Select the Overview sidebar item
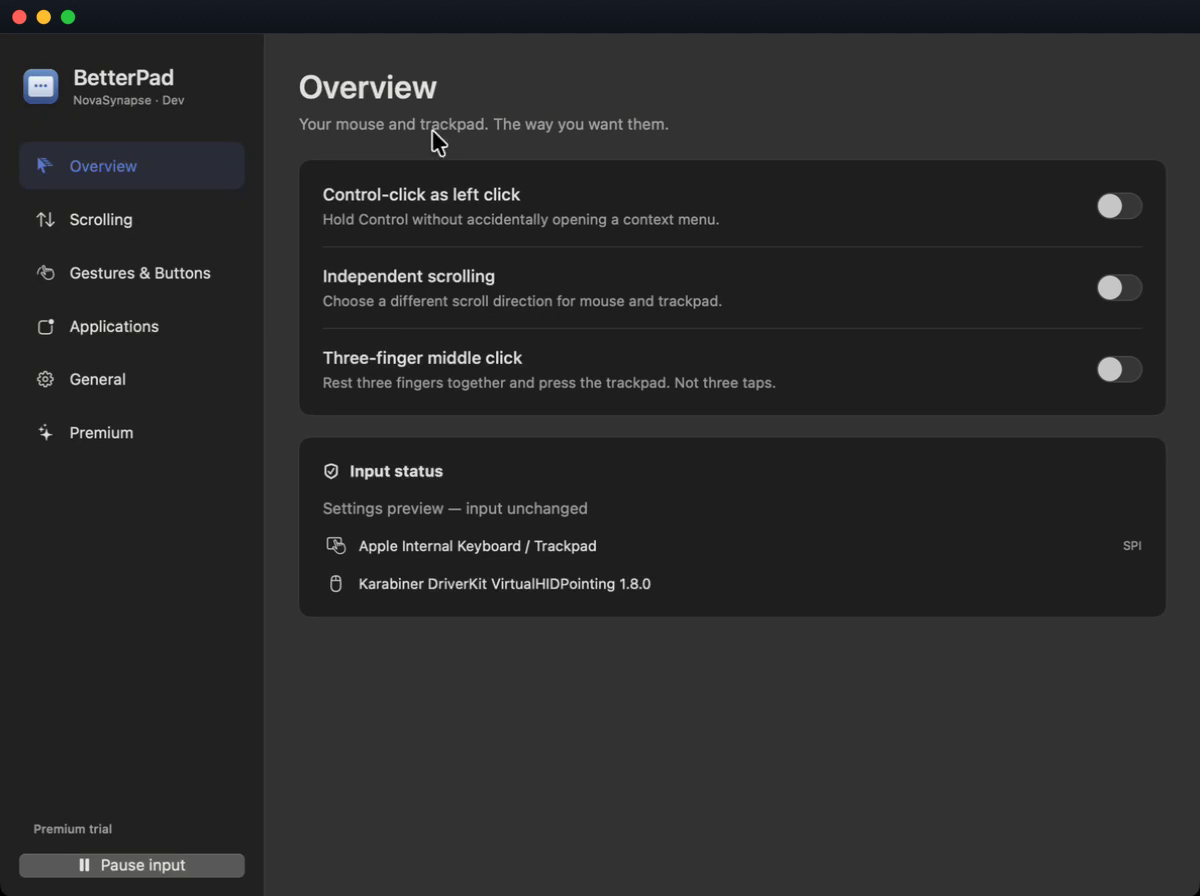The width and height of the screenshot is (1200, 896). [132, 166]
